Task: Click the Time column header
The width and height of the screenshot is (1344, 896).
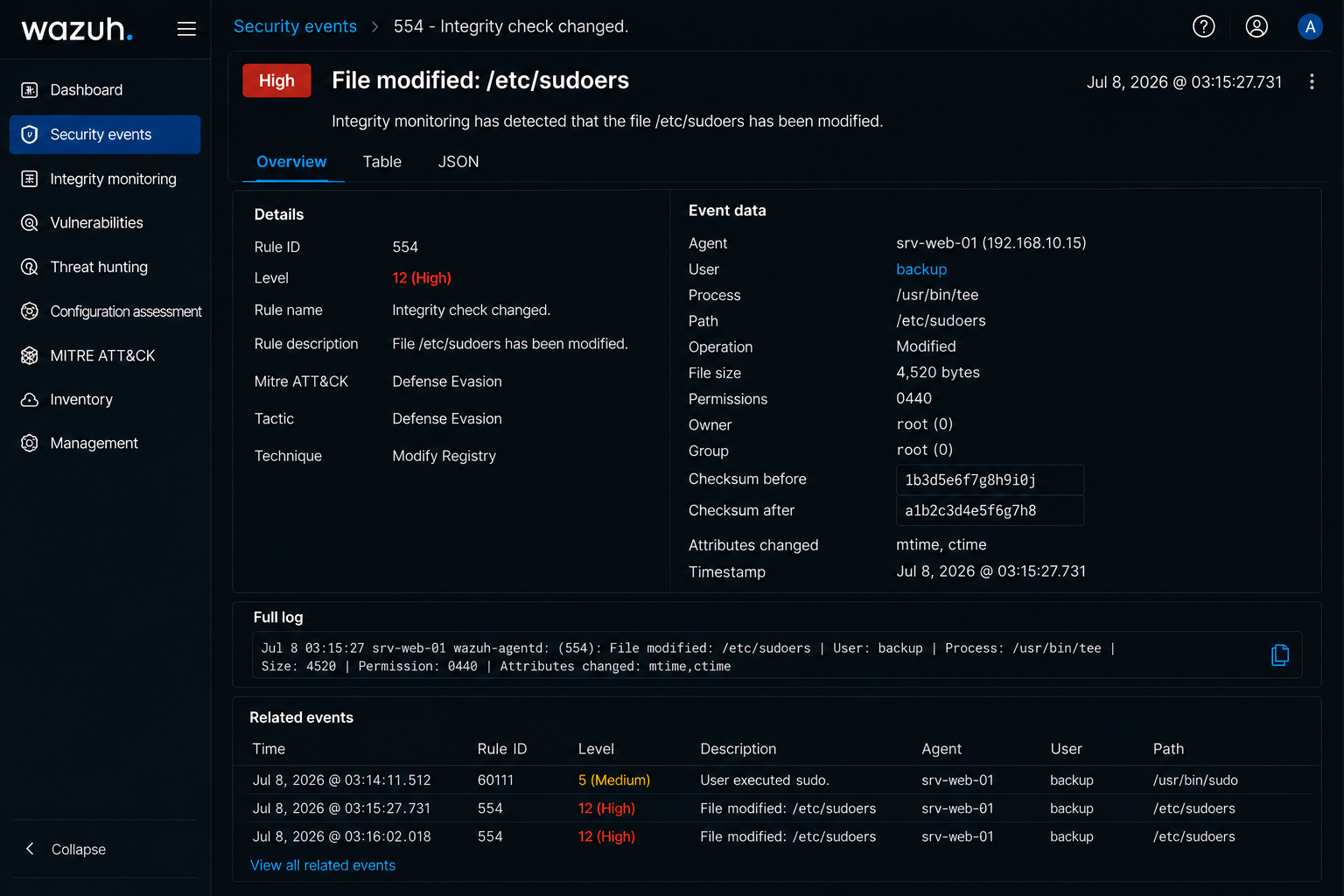Action: click(x=269, y=749)
